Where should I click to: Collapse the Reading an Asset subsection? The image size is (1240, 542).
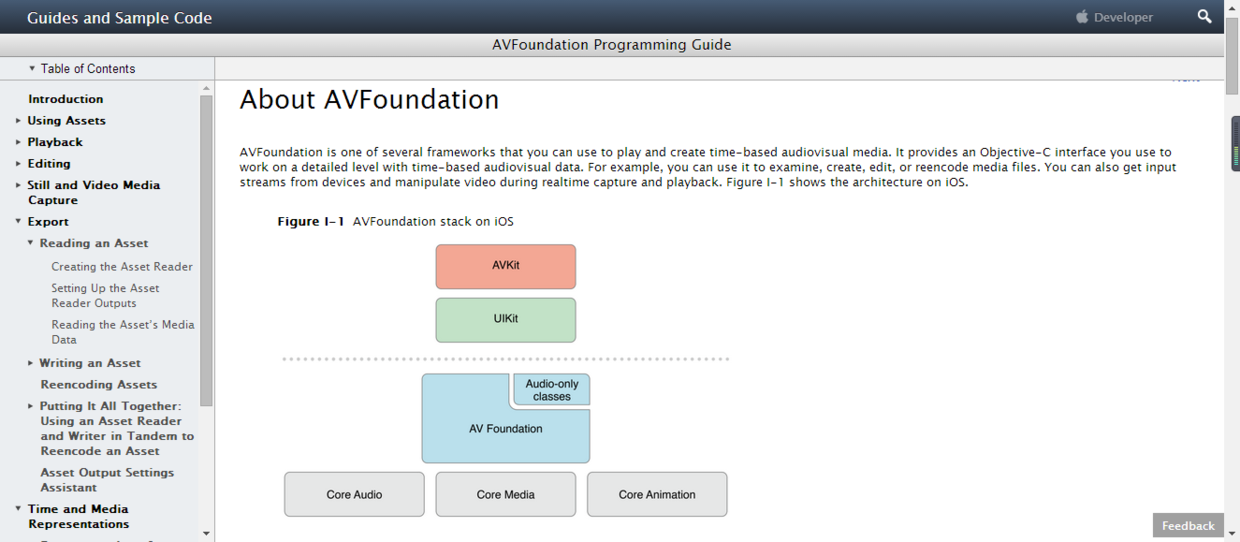31,243
